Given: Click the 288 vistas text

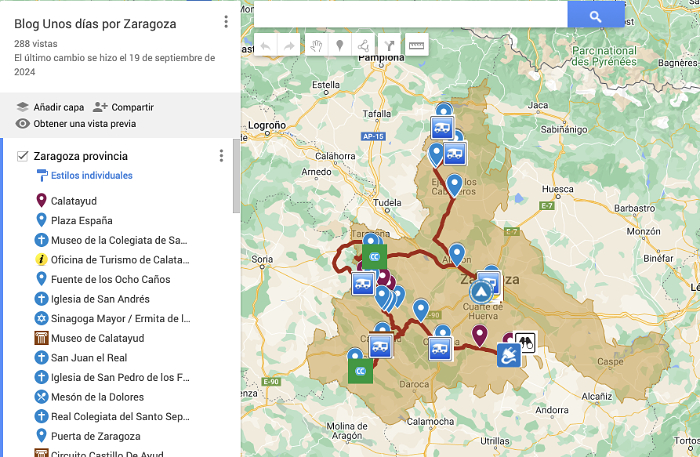Looking at the screenshot, I should 36,44.
